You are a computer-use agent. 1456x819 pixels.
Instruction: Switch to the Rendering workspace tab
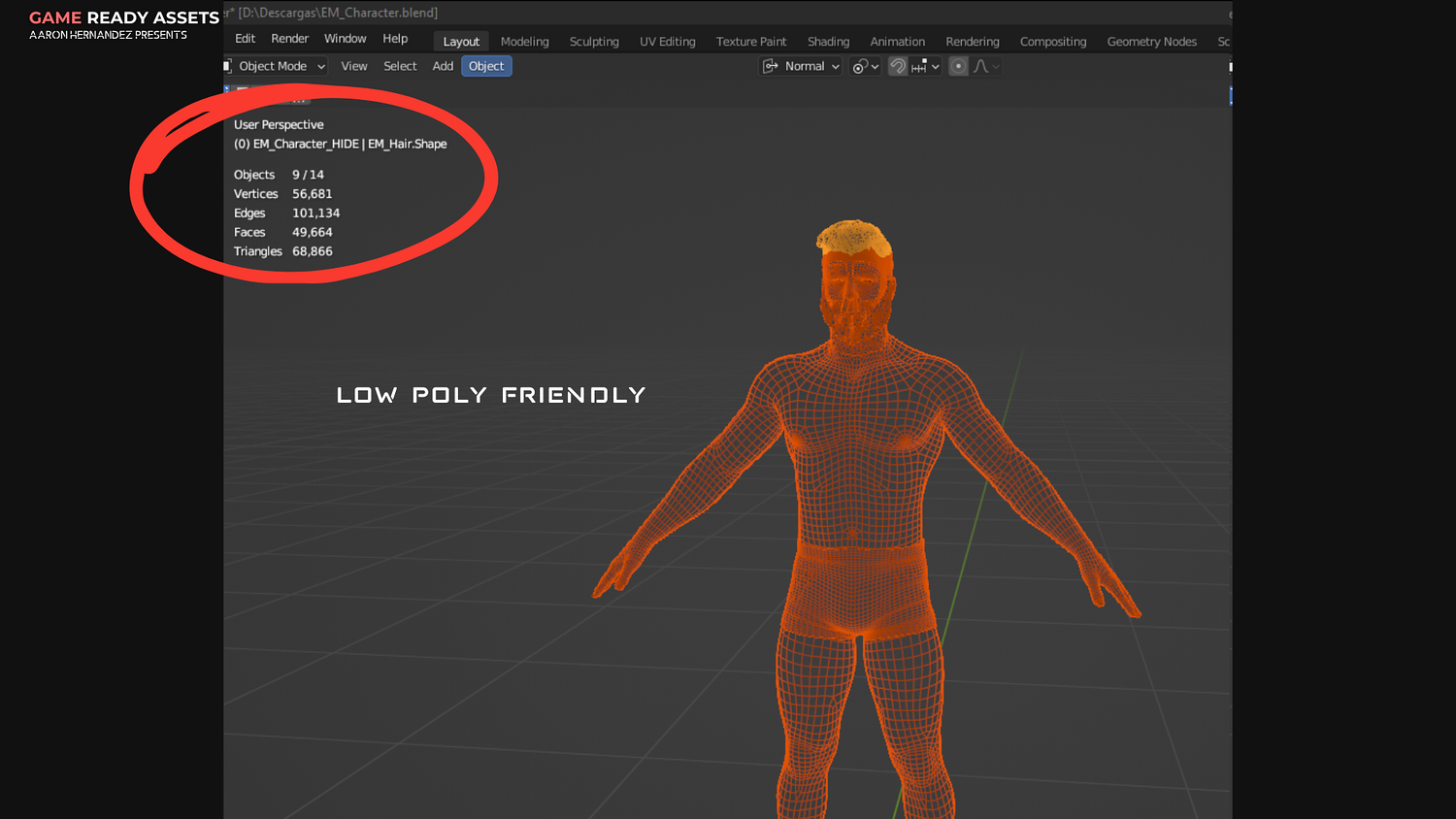(x=972, y=42)
